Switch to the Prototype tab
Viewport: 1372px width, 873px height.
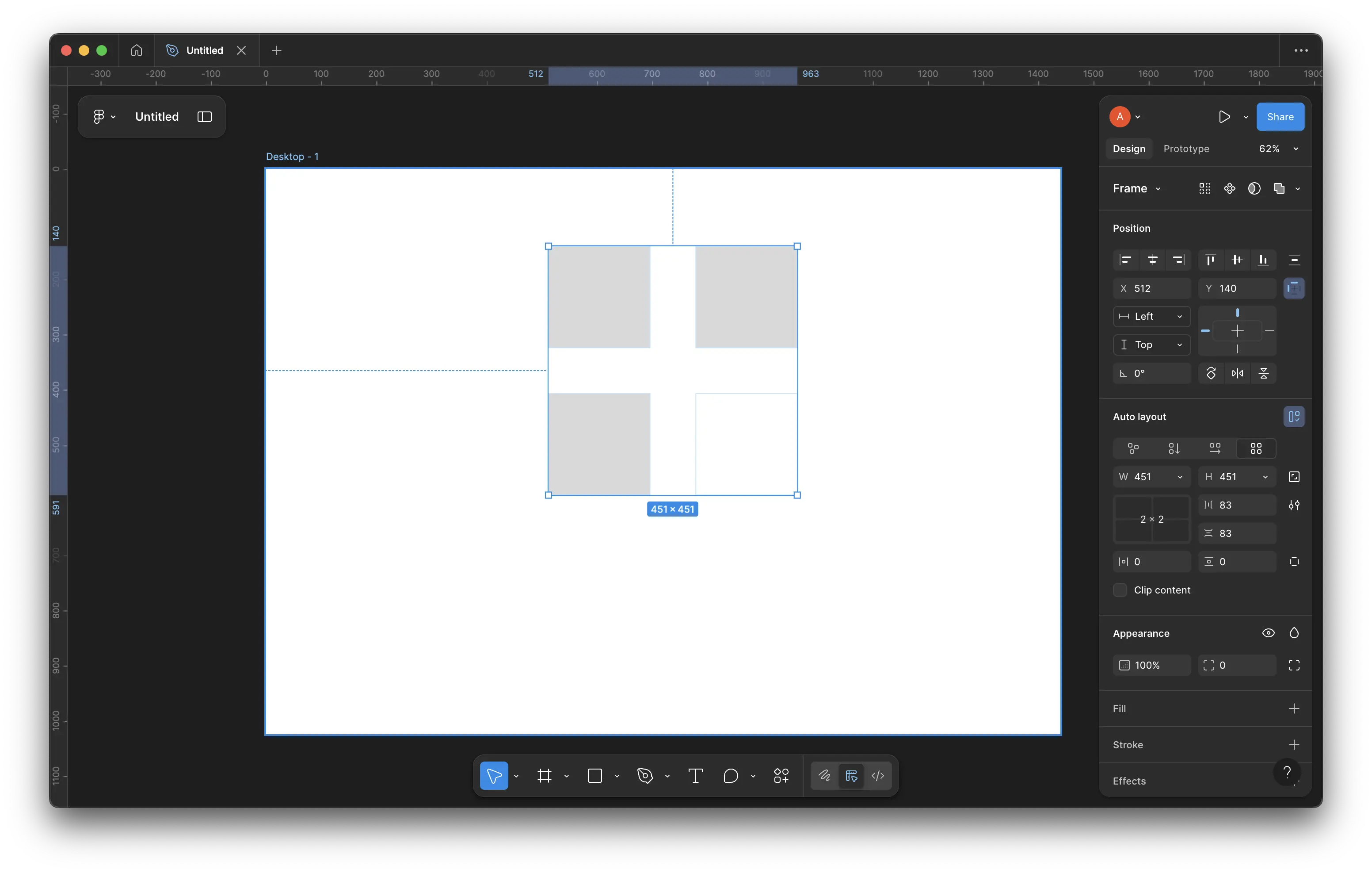(1185, 149)
